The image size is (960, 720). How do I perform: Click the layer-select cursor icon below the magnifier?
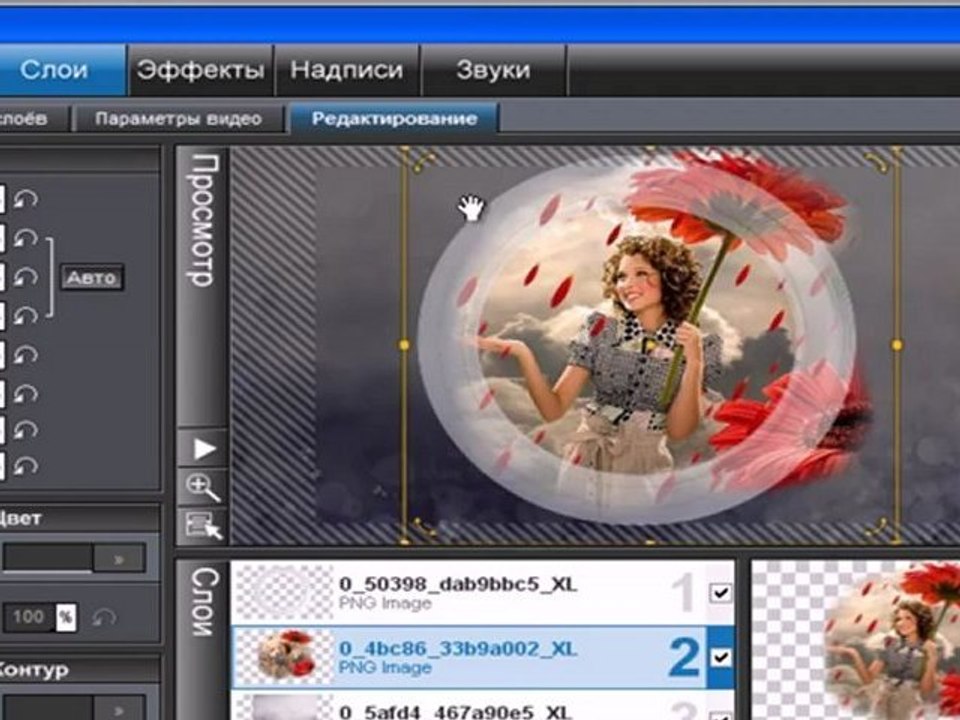pos(203,525)
